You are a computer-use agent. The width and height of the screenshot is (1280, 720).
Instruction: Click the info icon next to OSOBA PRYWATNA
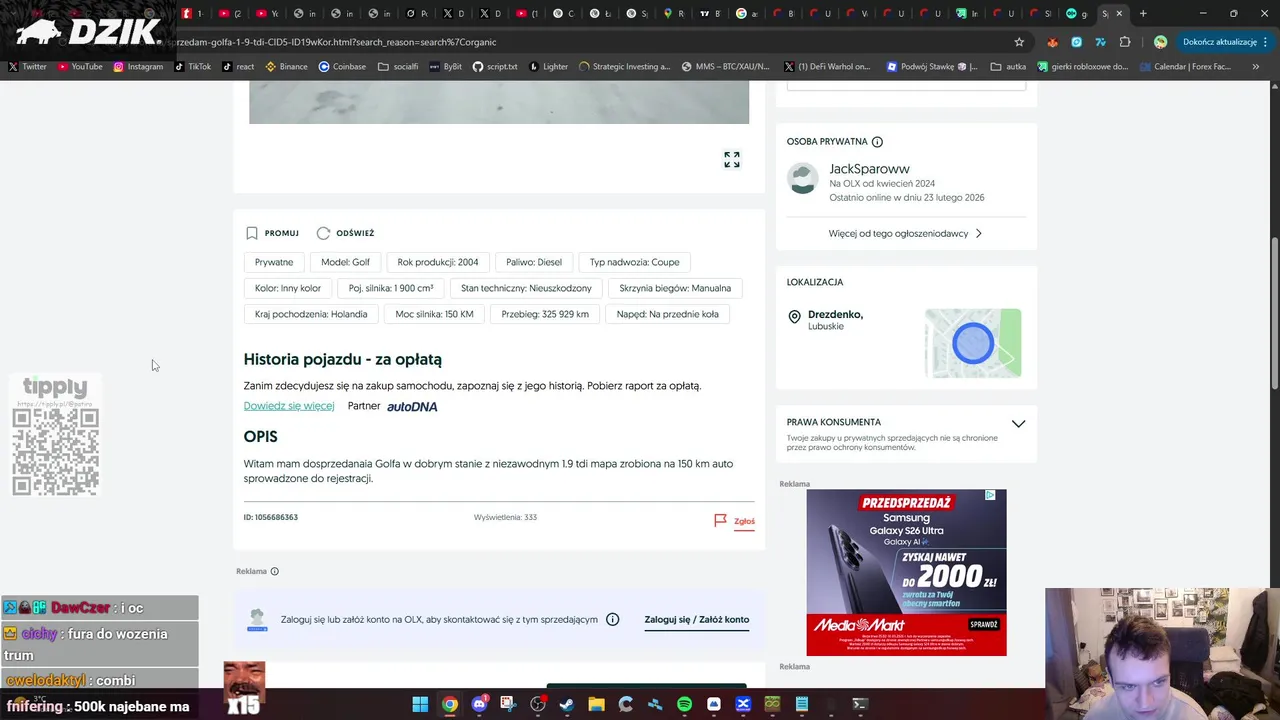(x=877, y=142)
